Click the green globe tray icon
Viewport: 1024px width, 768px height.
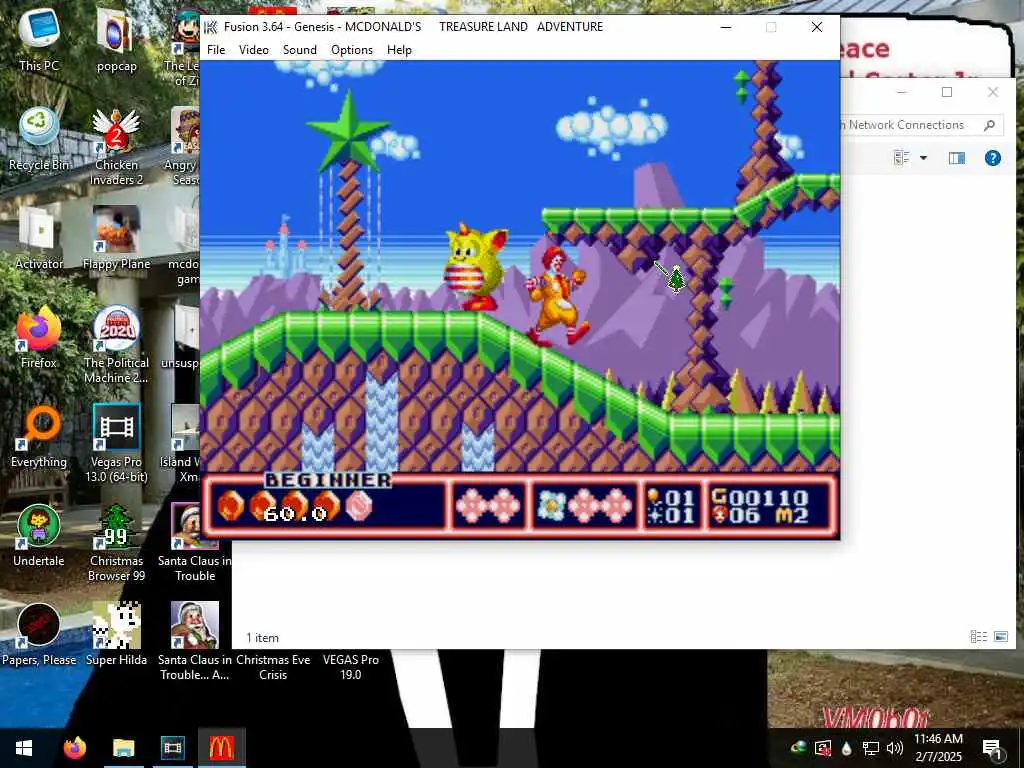[798, 748]
